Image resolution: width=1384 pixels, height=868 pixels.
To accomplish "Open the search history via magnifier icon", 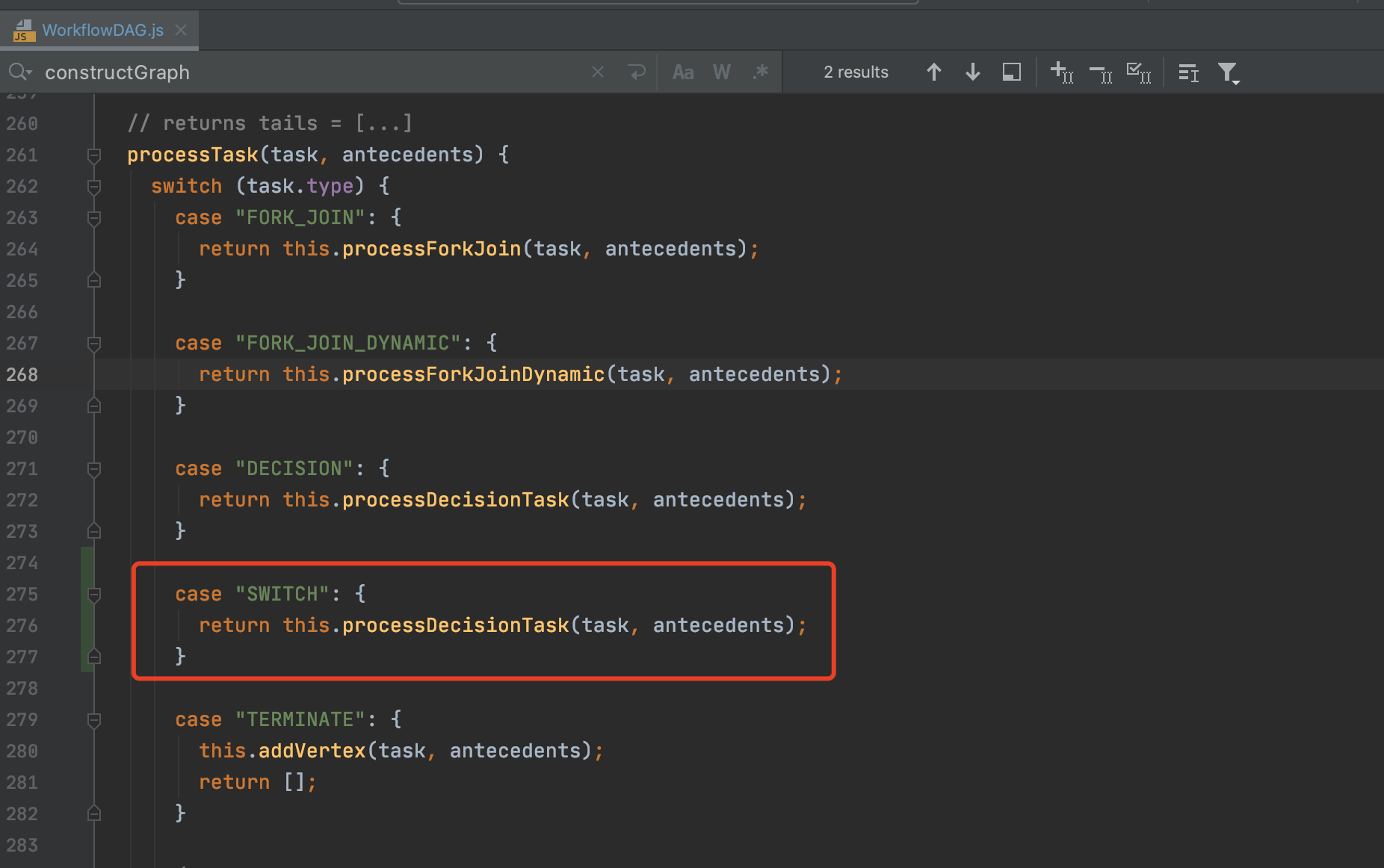I will tap(20, 72).
